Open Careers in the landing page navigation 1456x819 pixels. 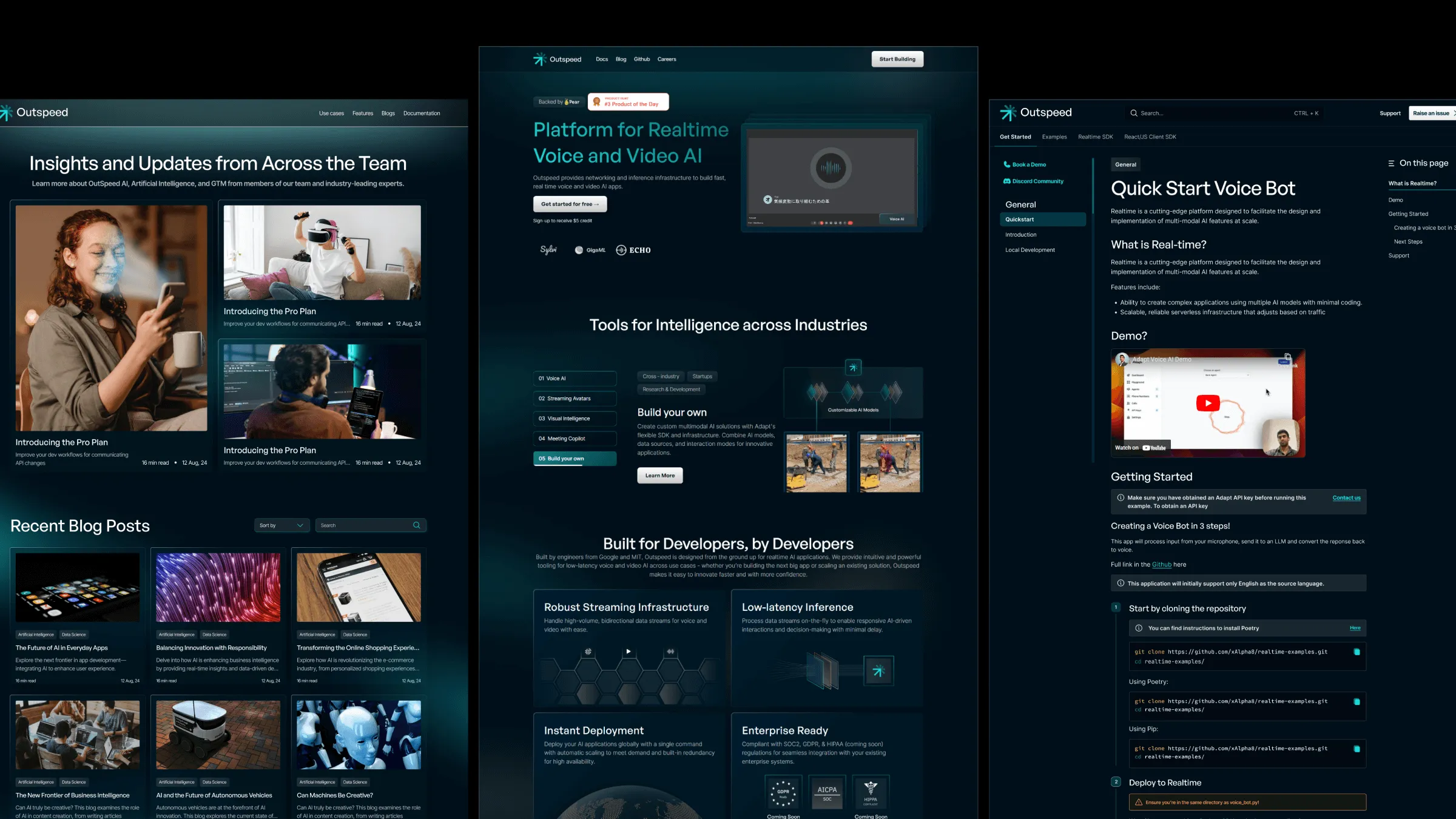click(667, 59)
